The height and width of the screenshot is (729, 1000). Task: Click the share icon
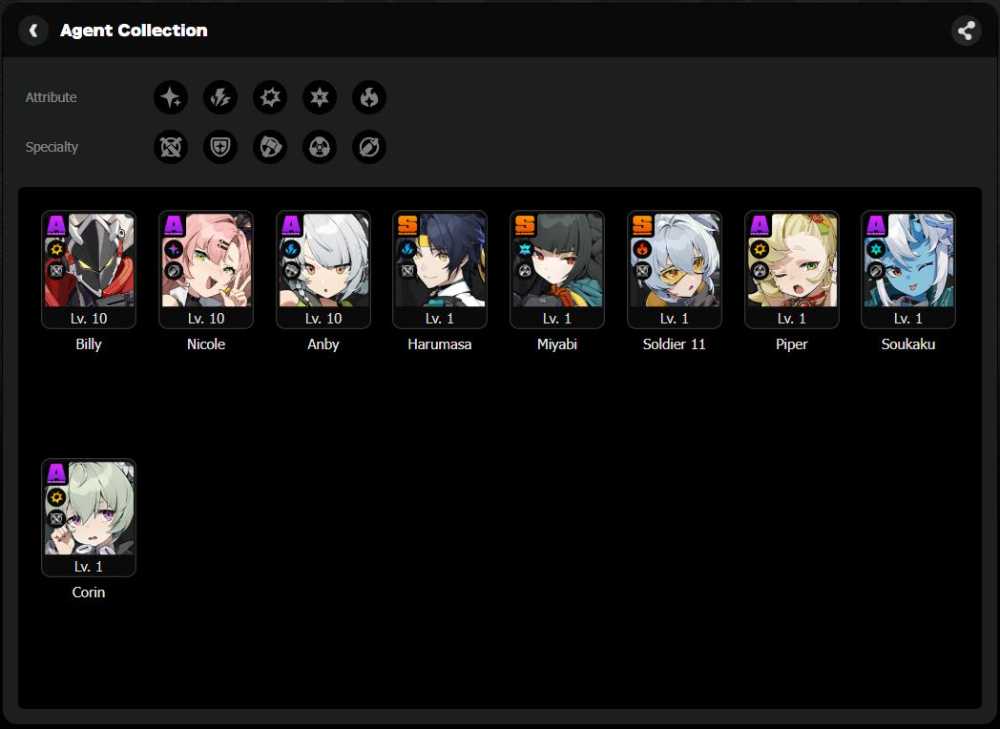966,30
